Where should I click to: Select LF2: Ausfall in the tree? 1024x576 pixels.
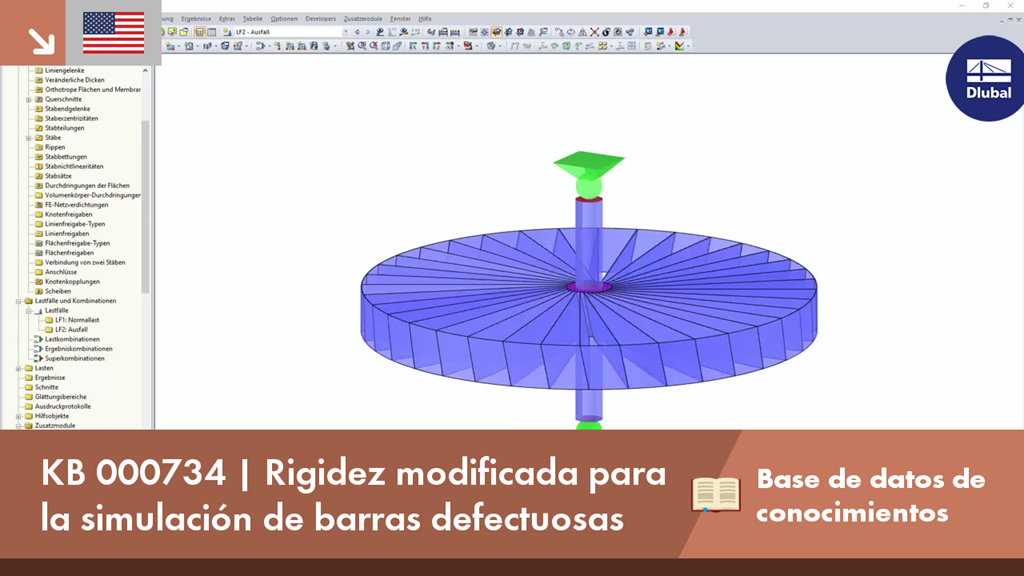point(71,330)
